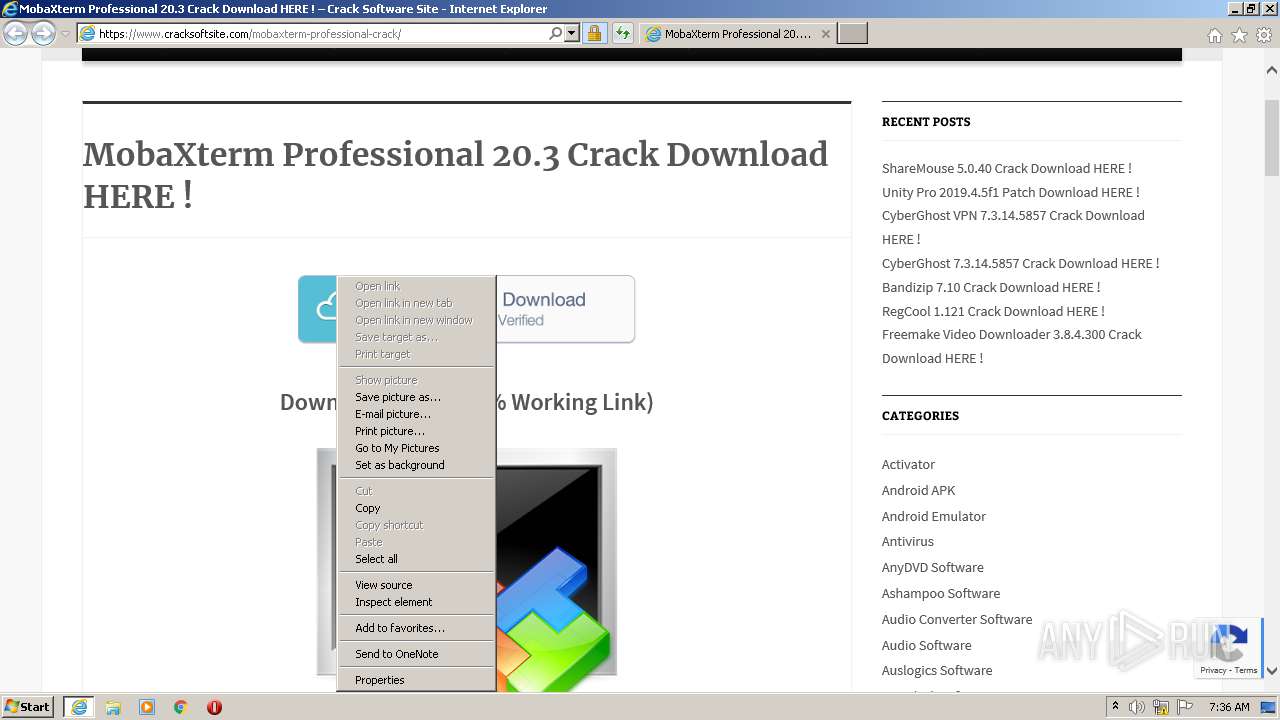This screenshot has width=1280, height=720.
Task: Refresh the page with the green arrows icon
Action: (x=623, y=34)
